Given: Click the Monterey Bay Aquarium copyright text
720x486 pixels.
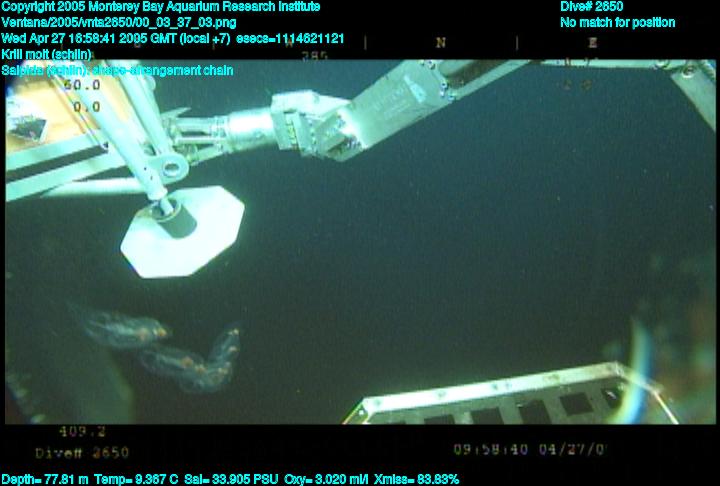Looking at the screenshot, I should [161, 7].
